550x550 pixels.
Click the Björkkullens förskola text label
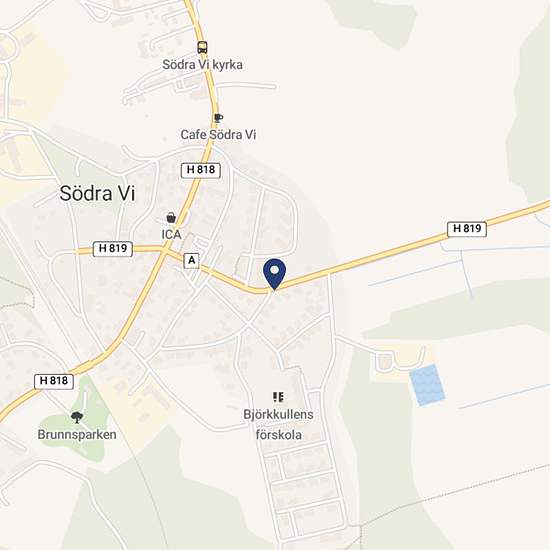pos(278,424)
